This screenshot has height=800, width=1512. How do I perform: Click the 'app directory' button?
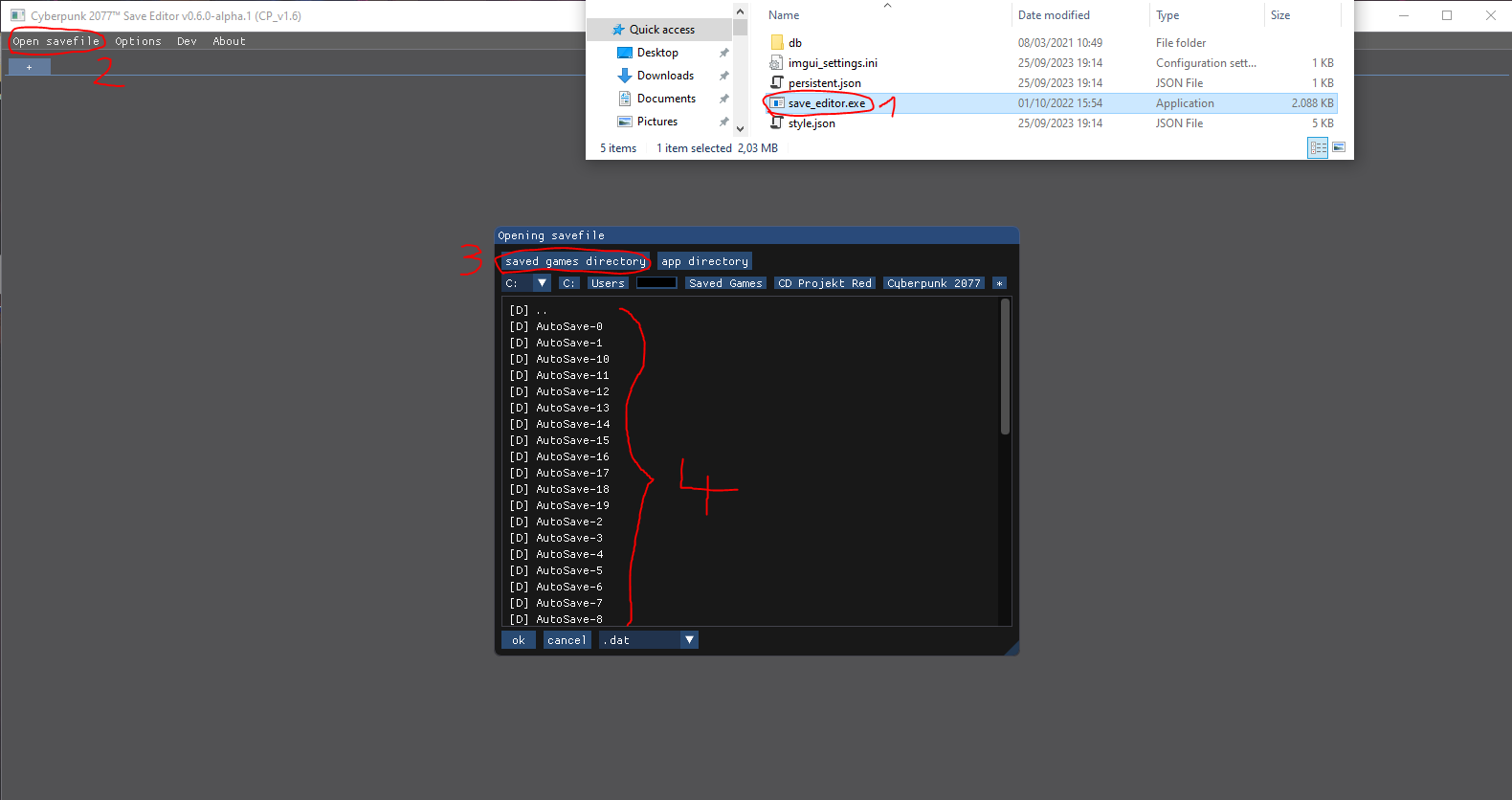coord(704,261)
